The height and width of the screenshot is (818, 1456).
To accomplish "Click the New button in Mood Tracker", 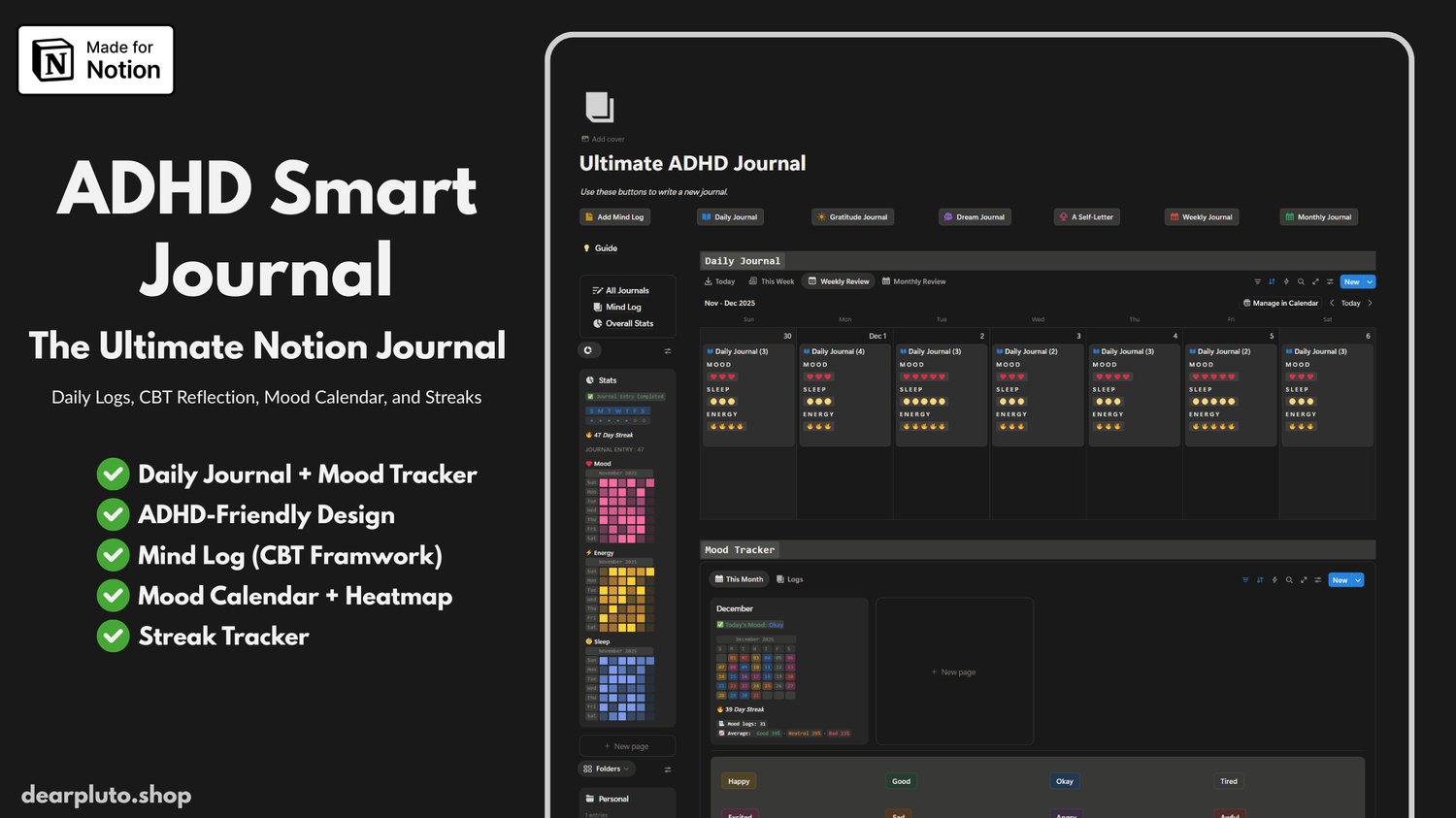I will tap(1340, 580).
